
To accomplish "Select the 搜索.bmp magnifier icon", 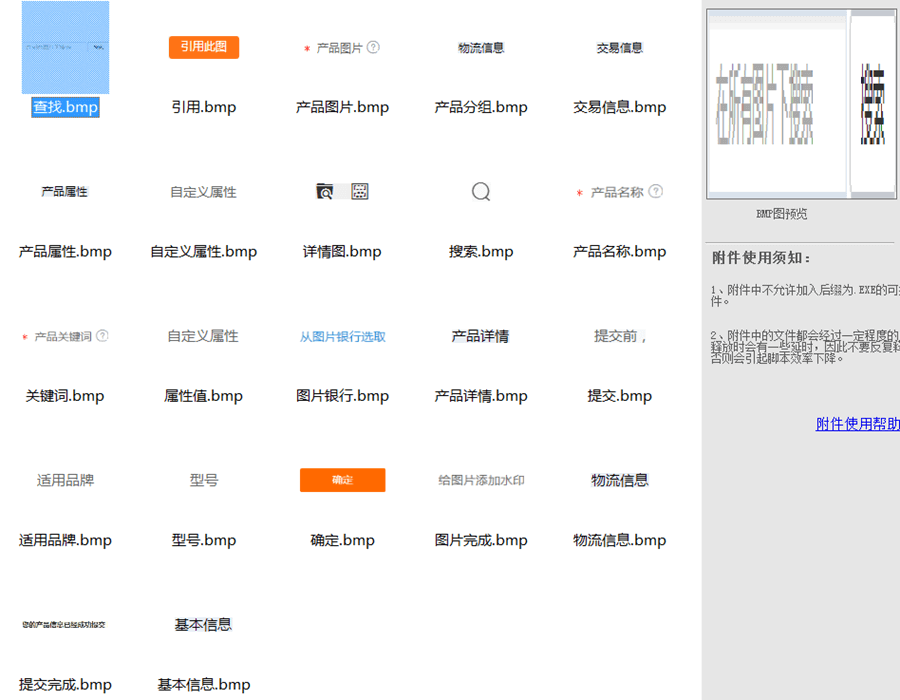I will 481,192.
